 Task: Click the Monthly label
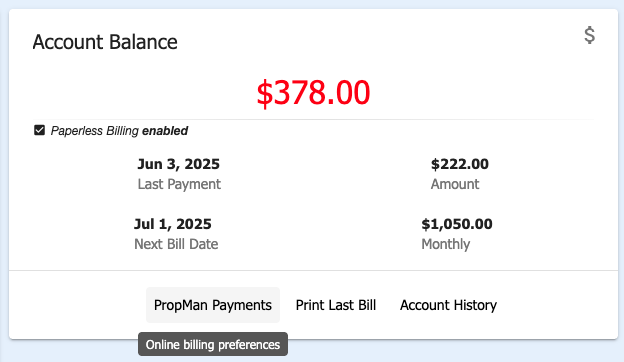[x=445, y=244]
